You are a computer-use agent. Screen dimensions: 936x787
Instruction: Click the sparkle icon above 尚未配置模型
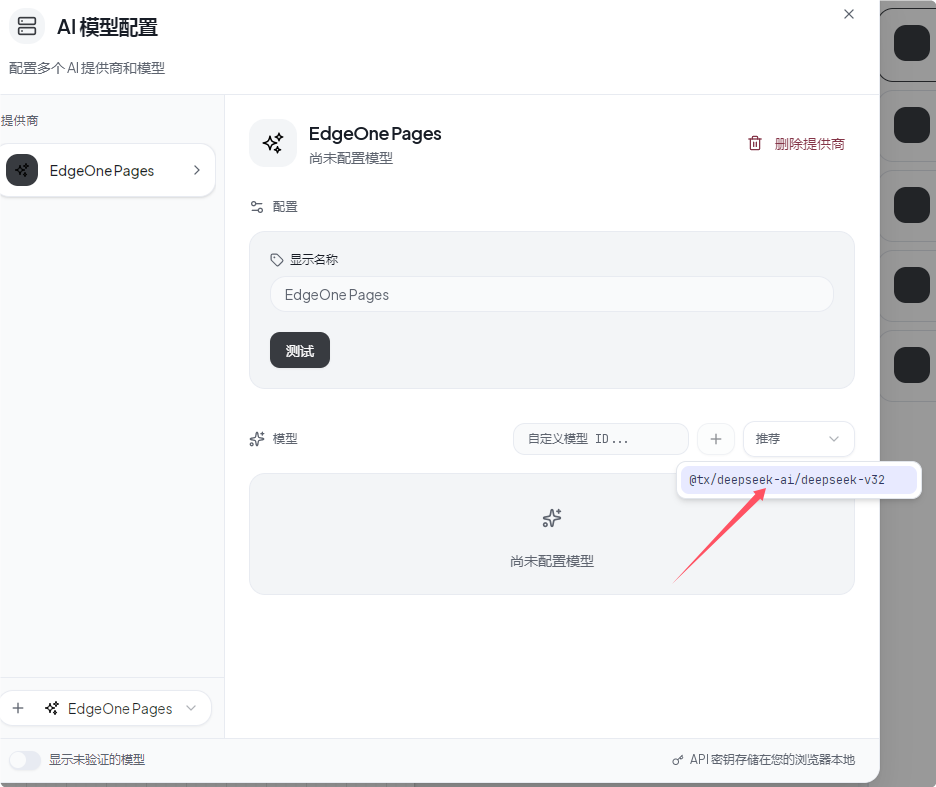[x=552, y=518]
